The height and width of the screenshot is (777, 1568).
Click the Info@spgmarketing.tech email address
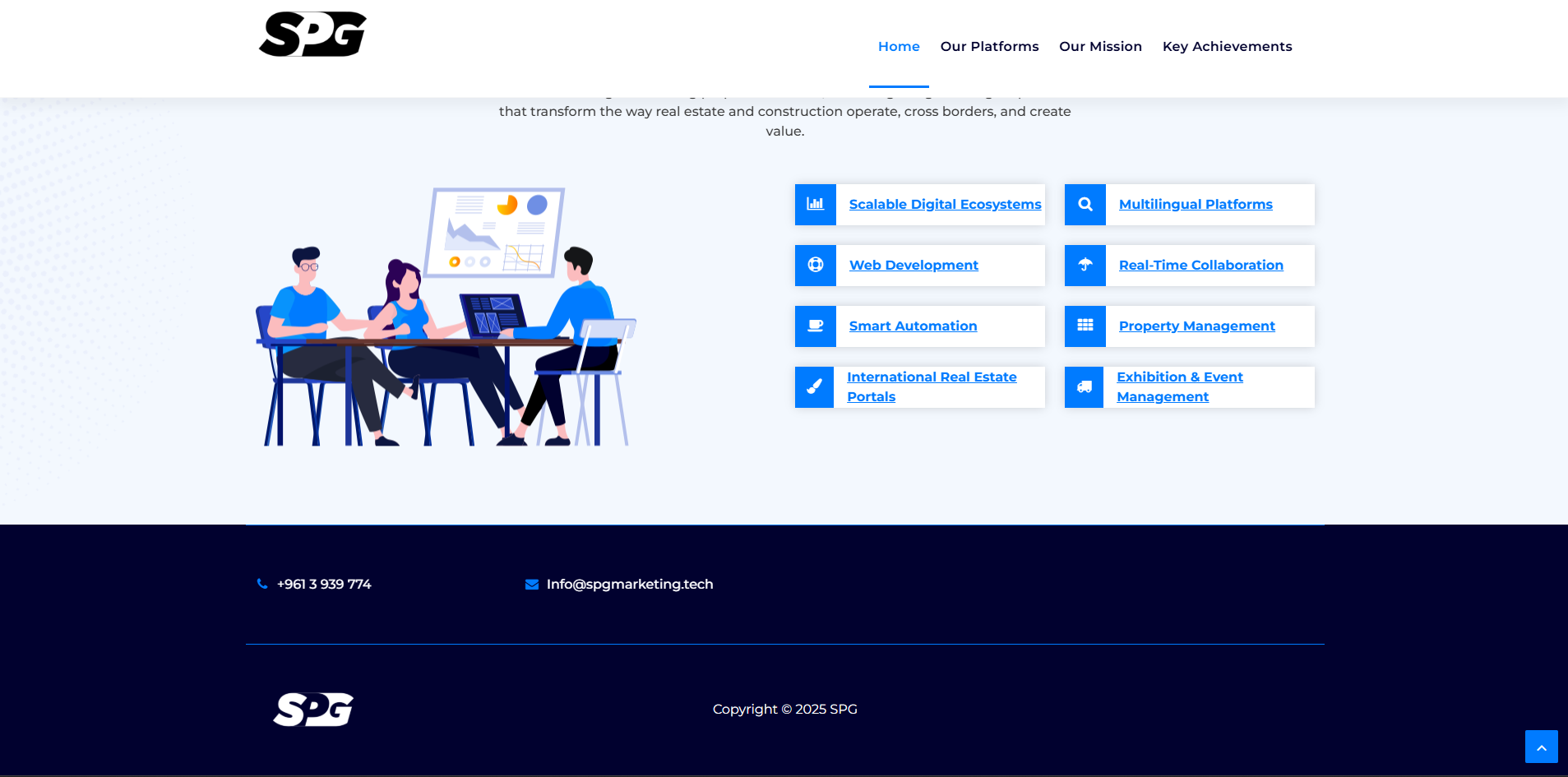(630, 584)
